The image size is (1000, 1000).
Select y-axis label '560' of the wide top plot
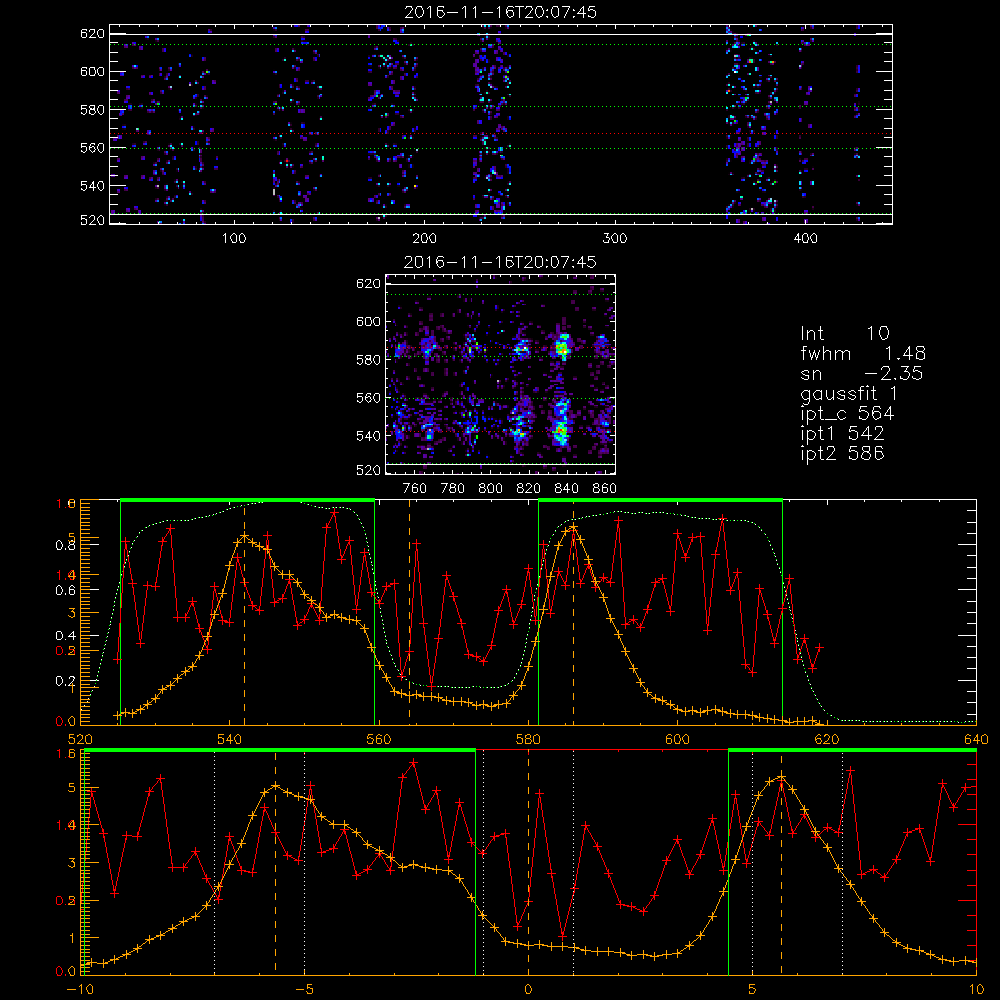[92, 147]
